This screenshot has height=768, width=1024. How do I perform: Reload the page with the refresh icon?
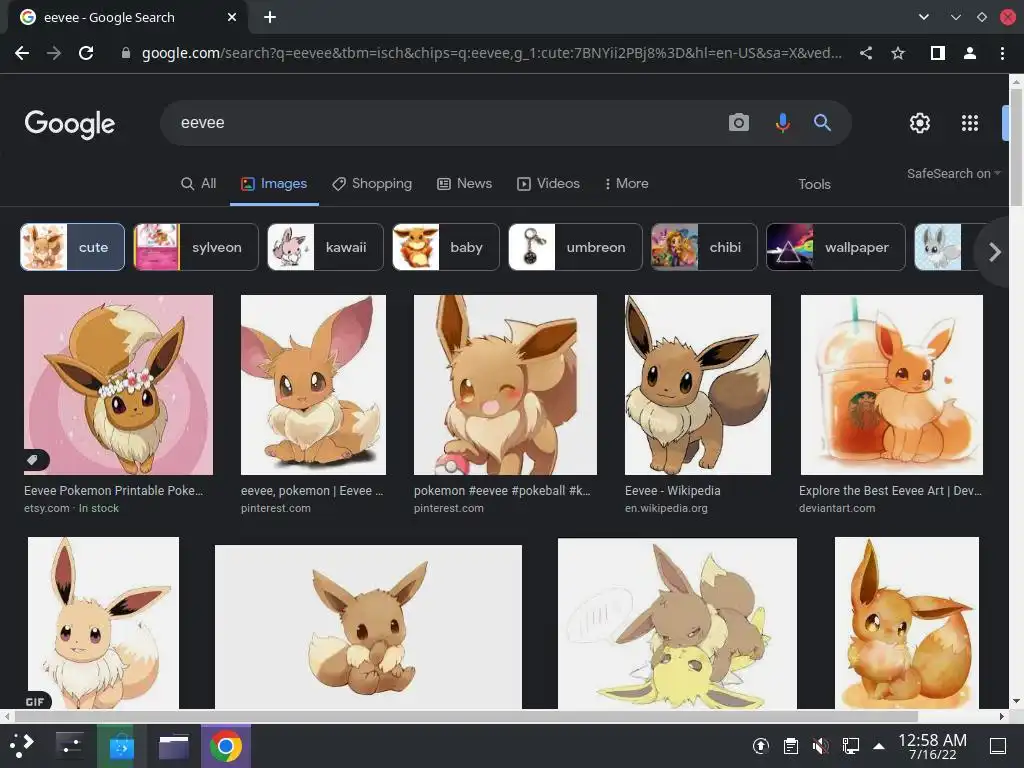click(x=86, y=54)
